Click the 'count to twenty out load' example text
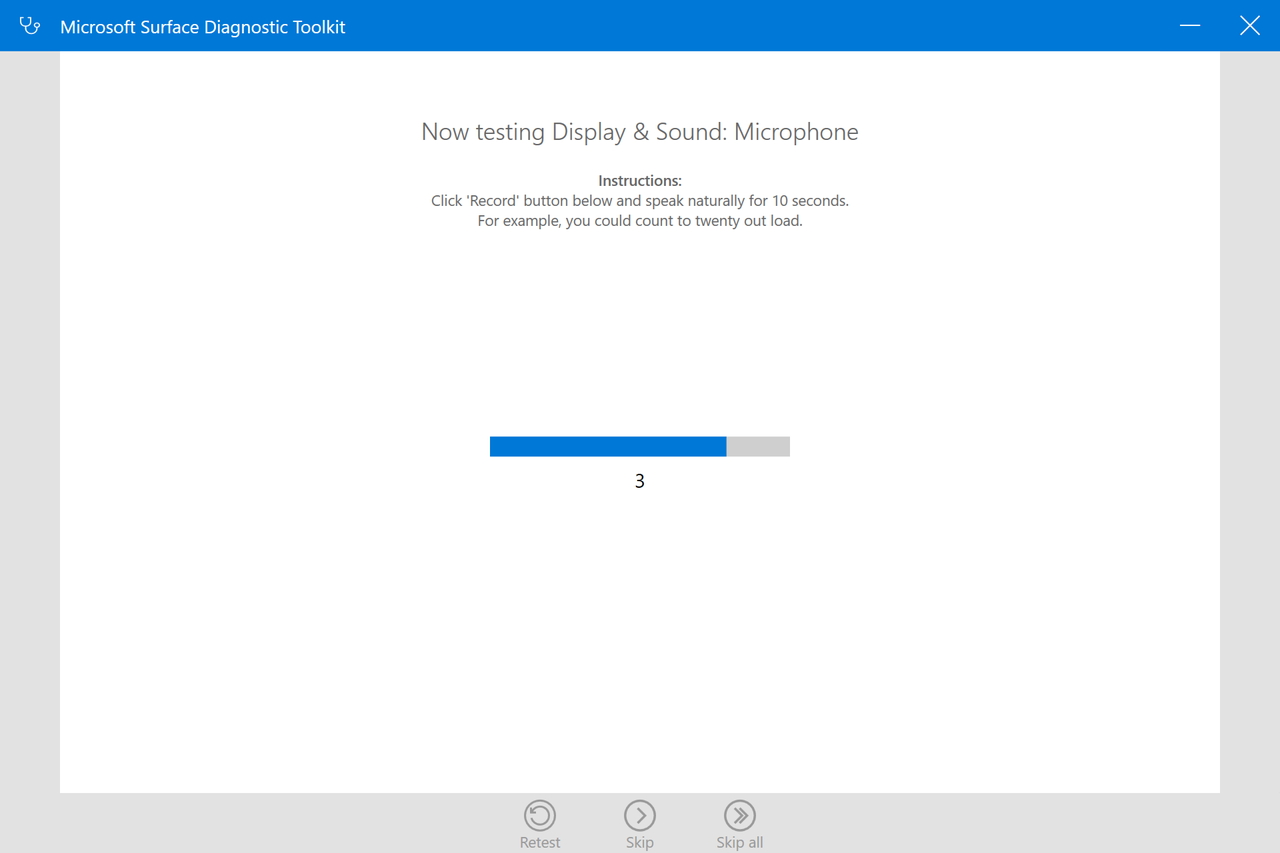1280x853 pixels. [x=640, y=221]
